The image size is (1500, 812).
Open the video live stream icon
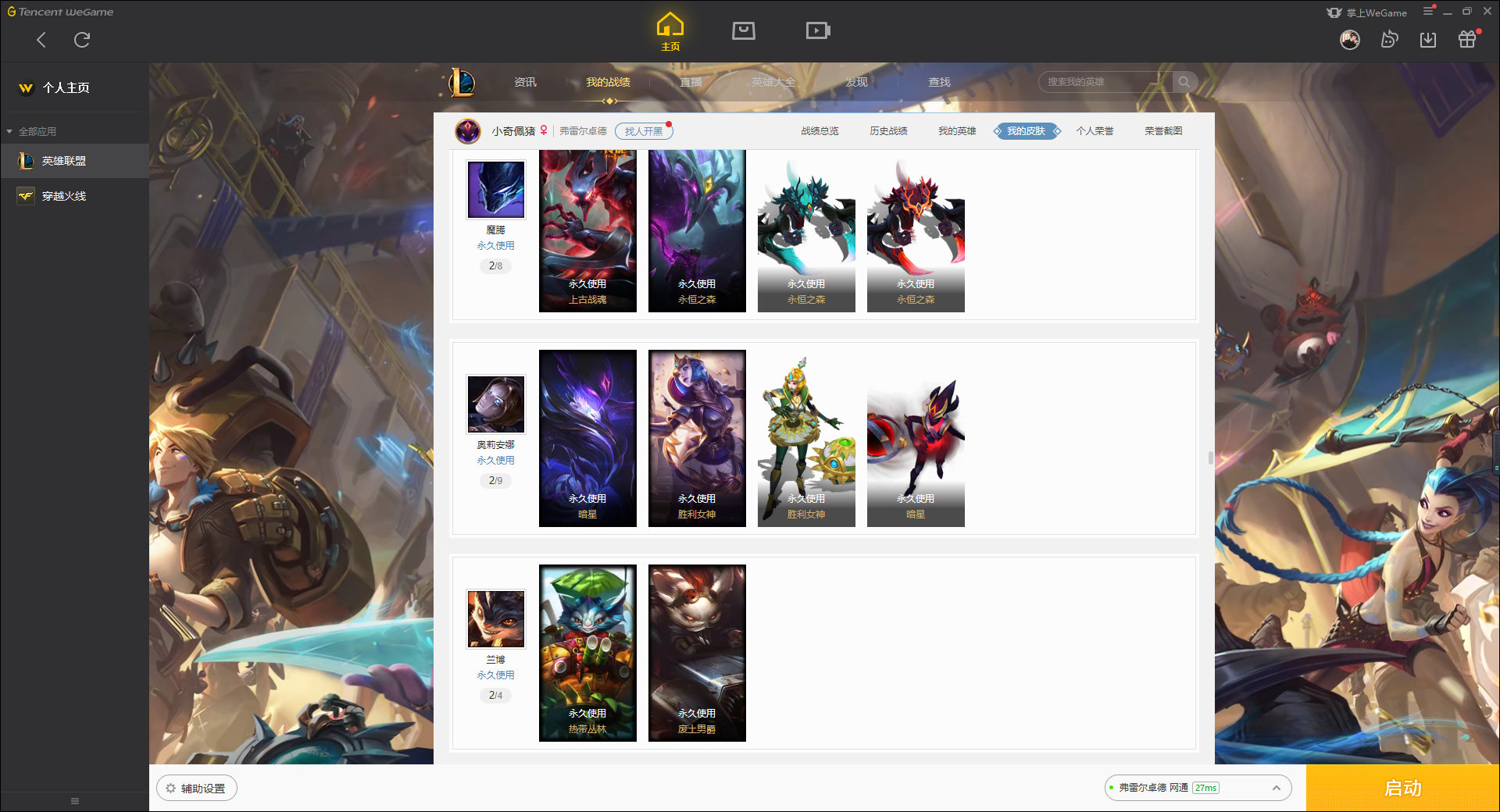pos(818,30)
